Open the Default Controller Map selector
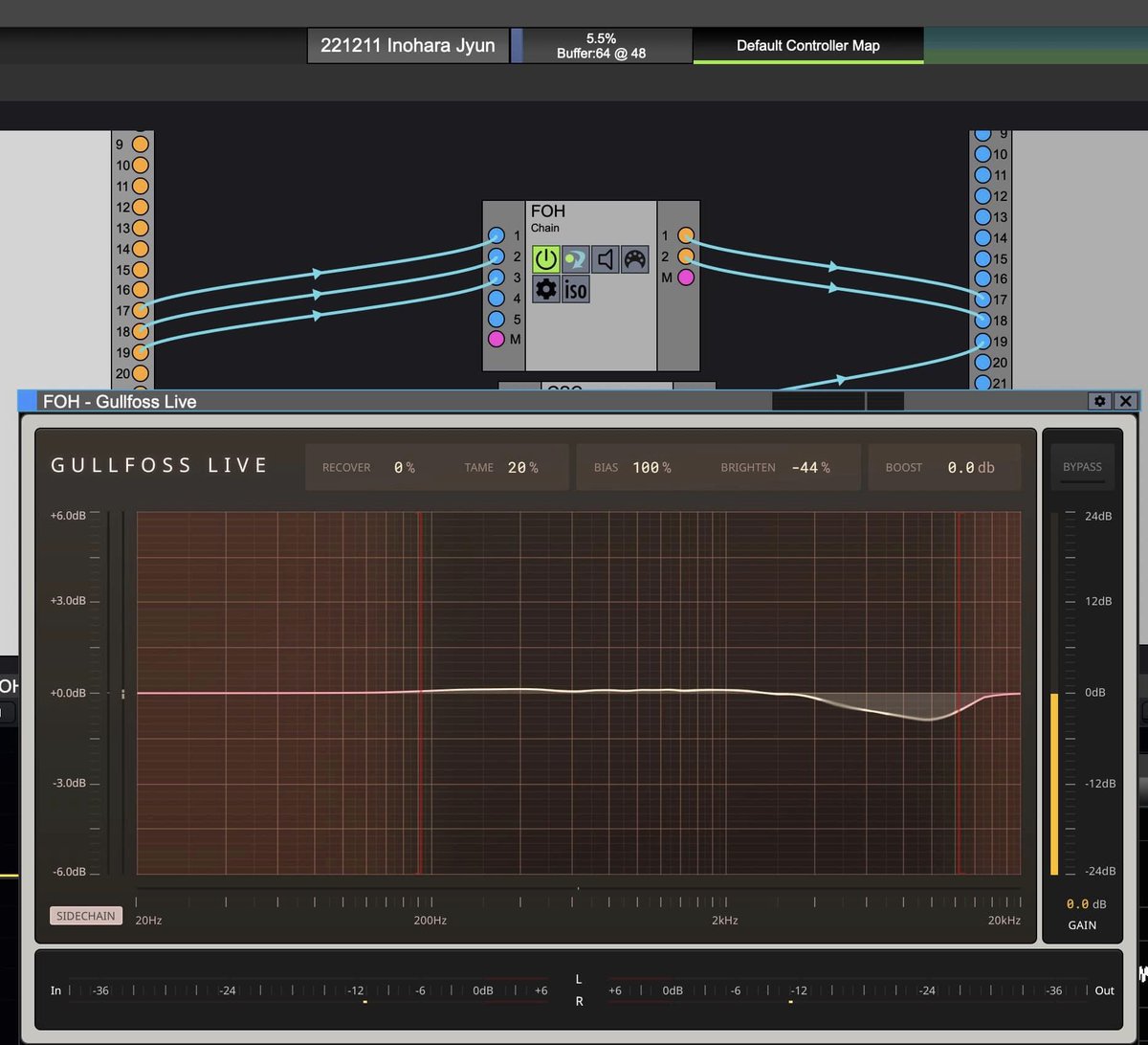The width and height of the screenshot is (1148, 1045). coord(808,45)
